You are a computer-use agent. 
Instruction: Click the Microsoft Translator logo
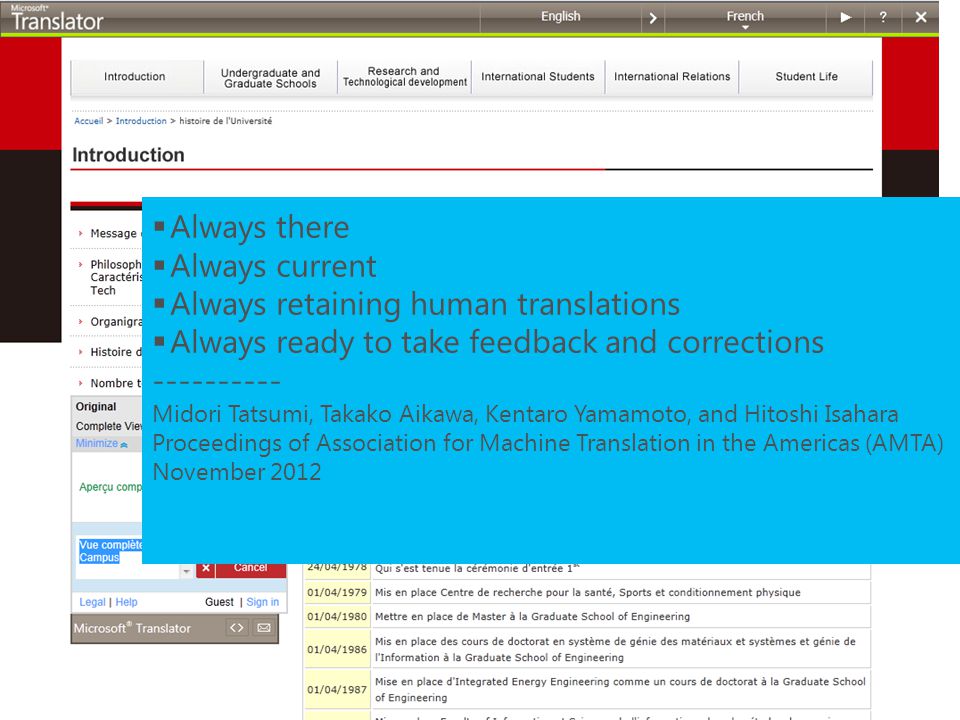tap(57, 18)
